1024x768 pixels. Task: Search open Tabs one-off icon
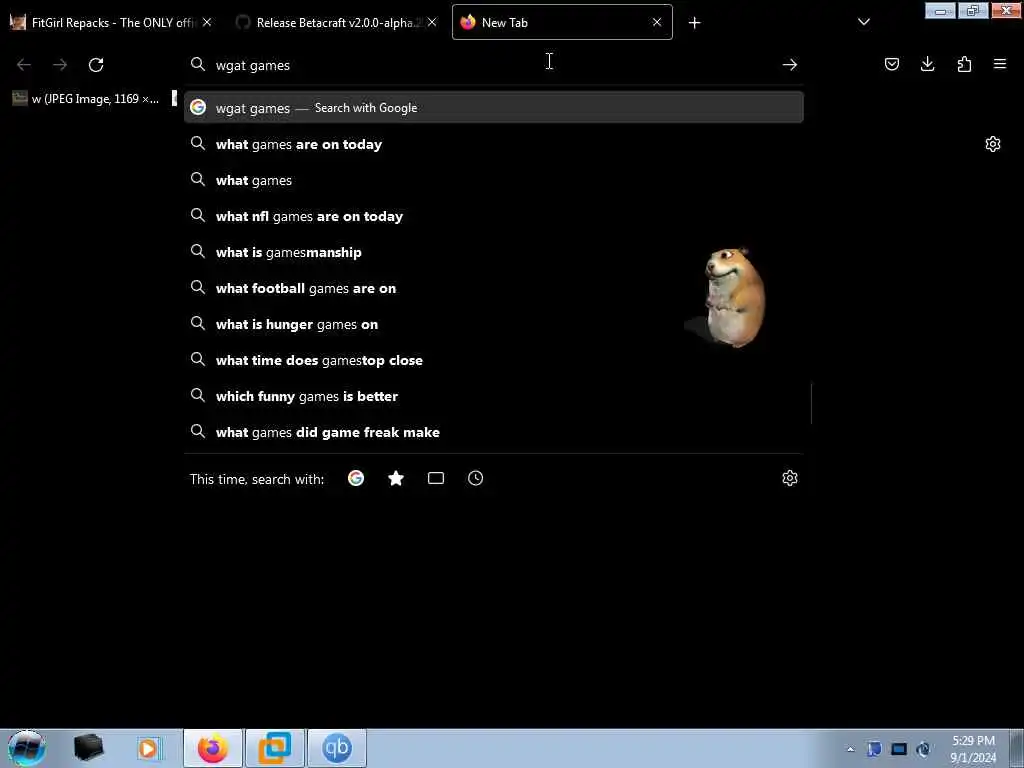[436, 478]
